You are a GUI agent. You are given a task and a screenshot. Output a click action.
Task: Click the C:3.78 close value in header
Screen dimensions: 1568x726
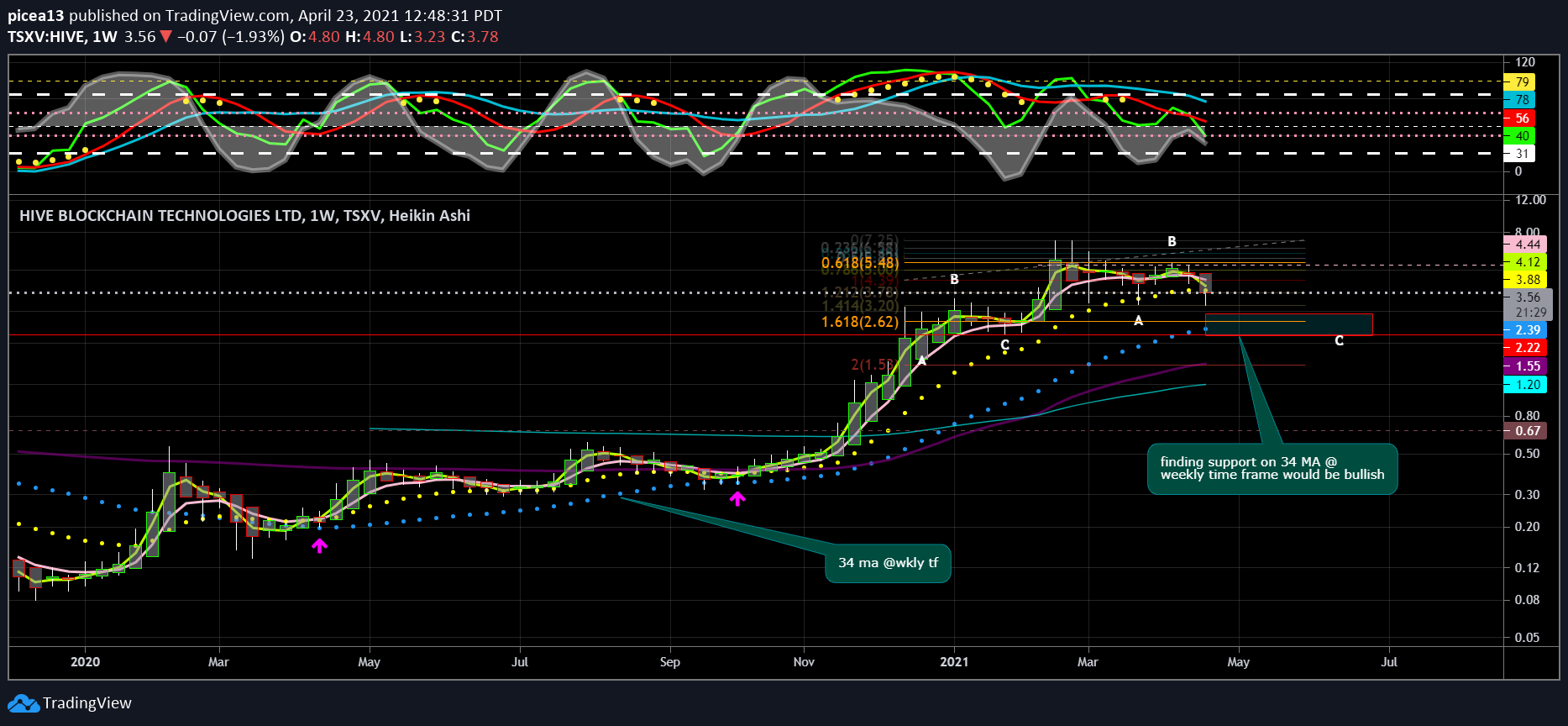475,37
